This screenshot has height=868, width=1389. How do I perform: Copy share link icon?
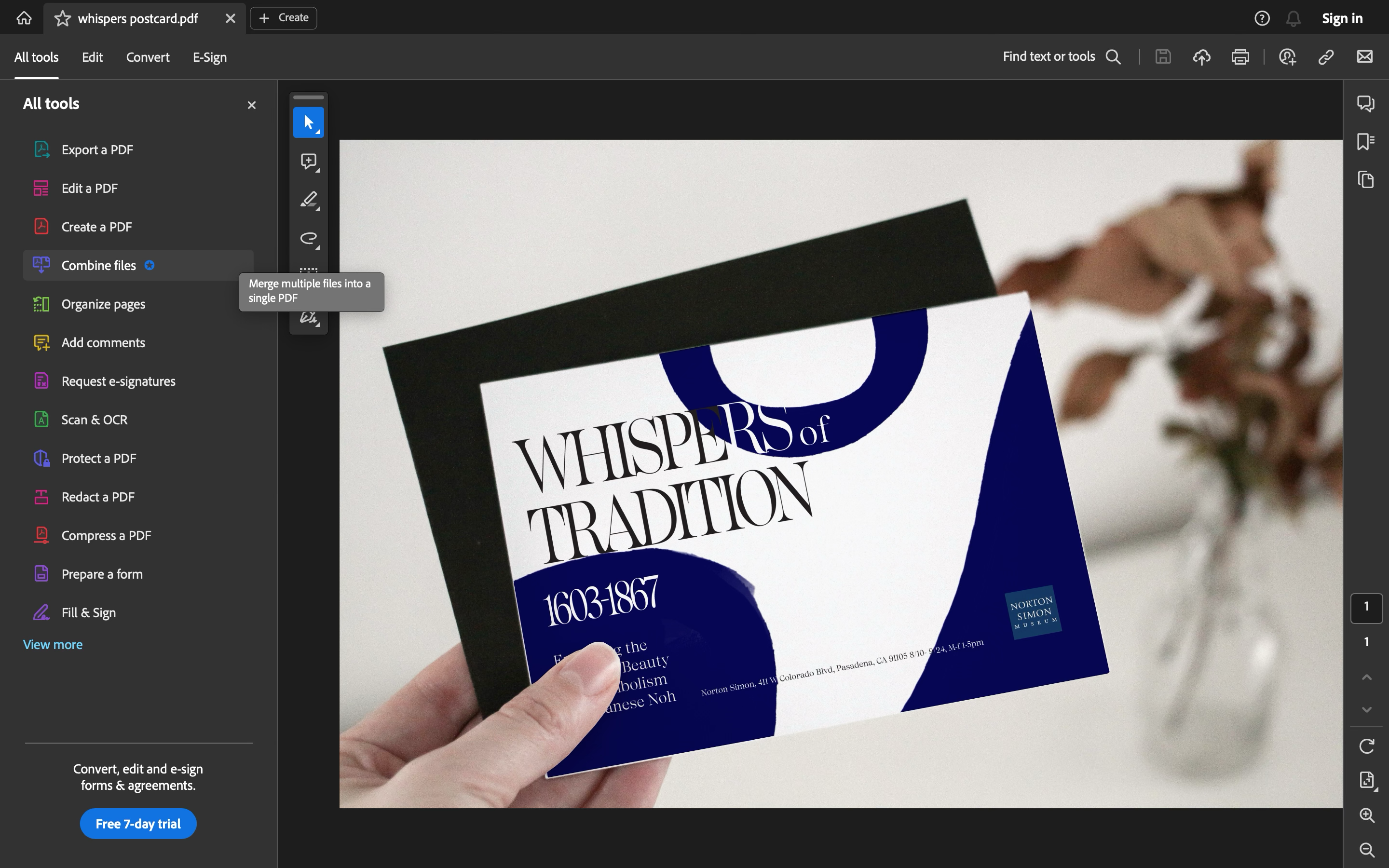click(x=1326, y=57)
